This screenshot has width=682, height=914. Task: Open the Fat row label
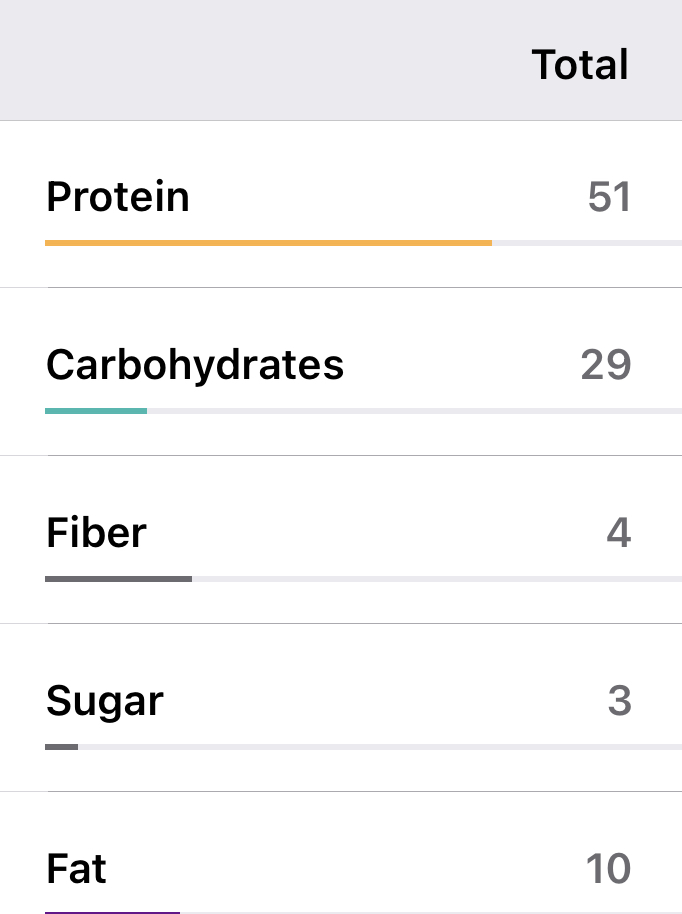(x=76, y=869)
